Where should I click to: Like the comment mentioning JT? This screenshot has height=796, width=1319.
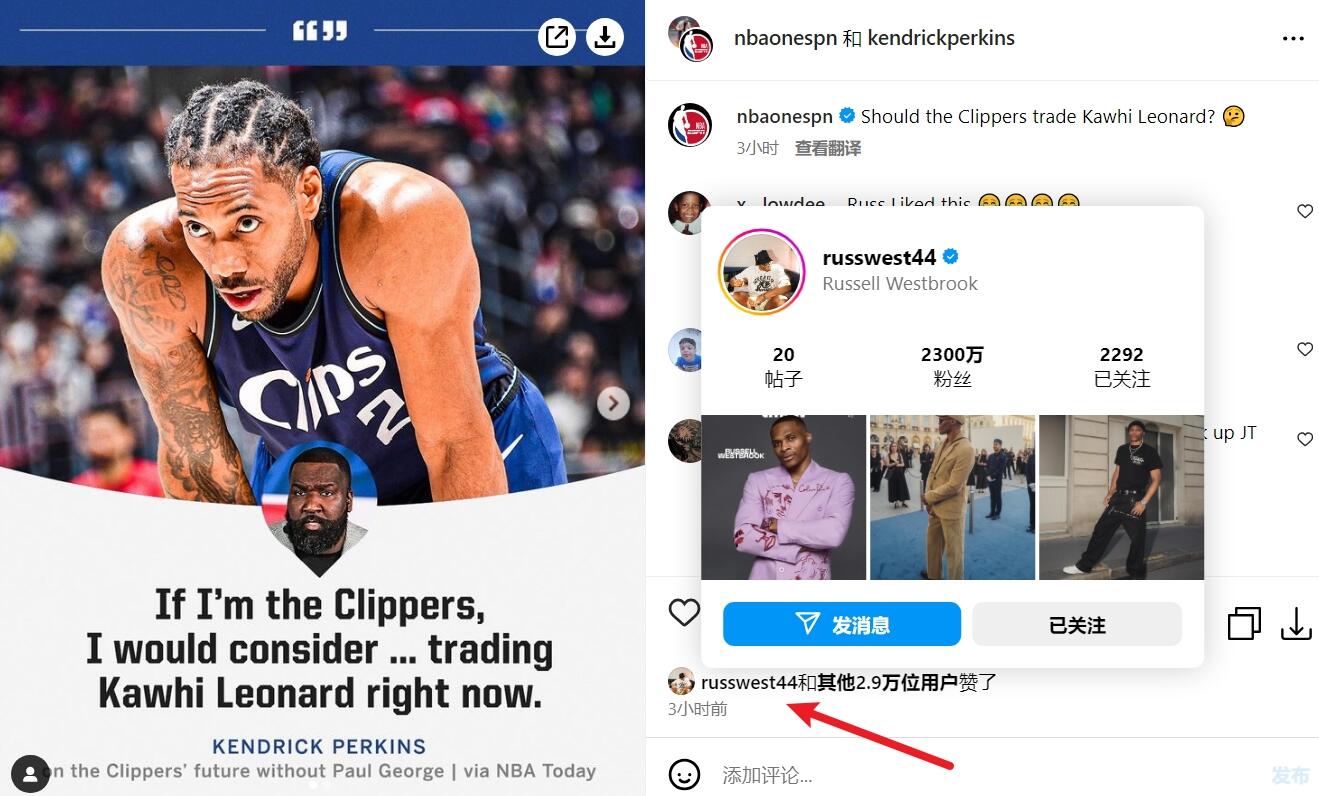coord(1304,439)
